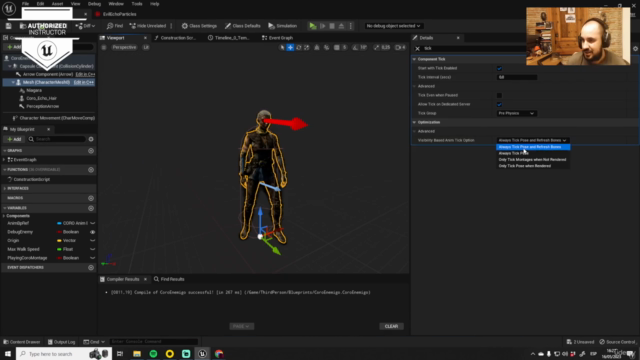Viewport: 640px width, 360px height.
Task: Select the PerceptionArrow component
Action: tap(42, 106)
